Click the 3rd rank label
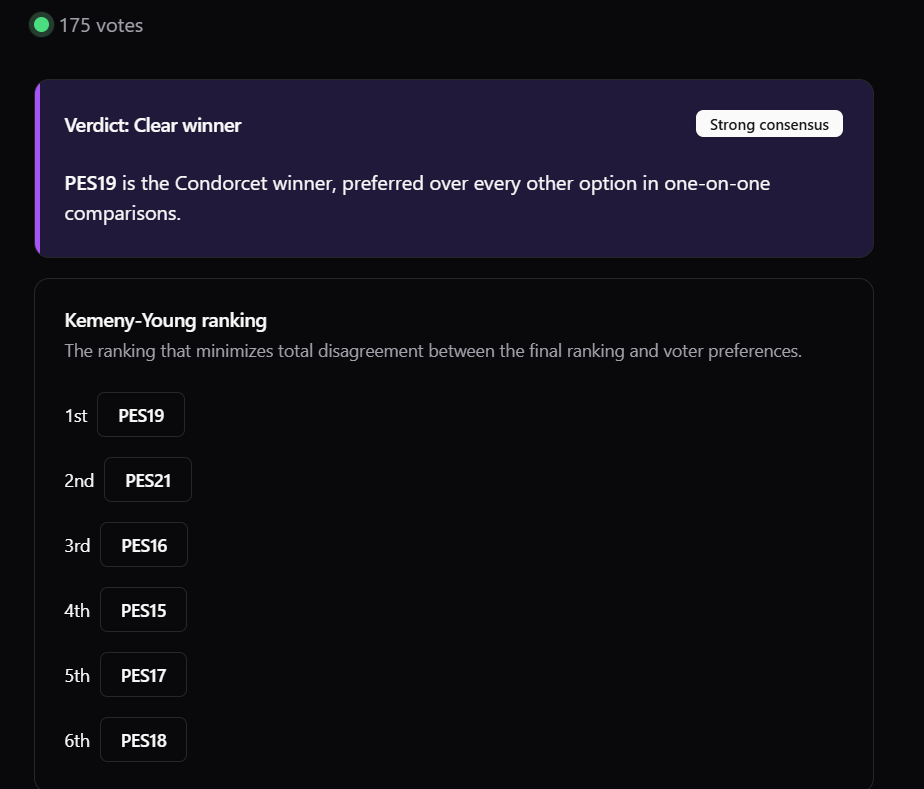This screenshot has height=789, width=924. click(x=77, y=545)
